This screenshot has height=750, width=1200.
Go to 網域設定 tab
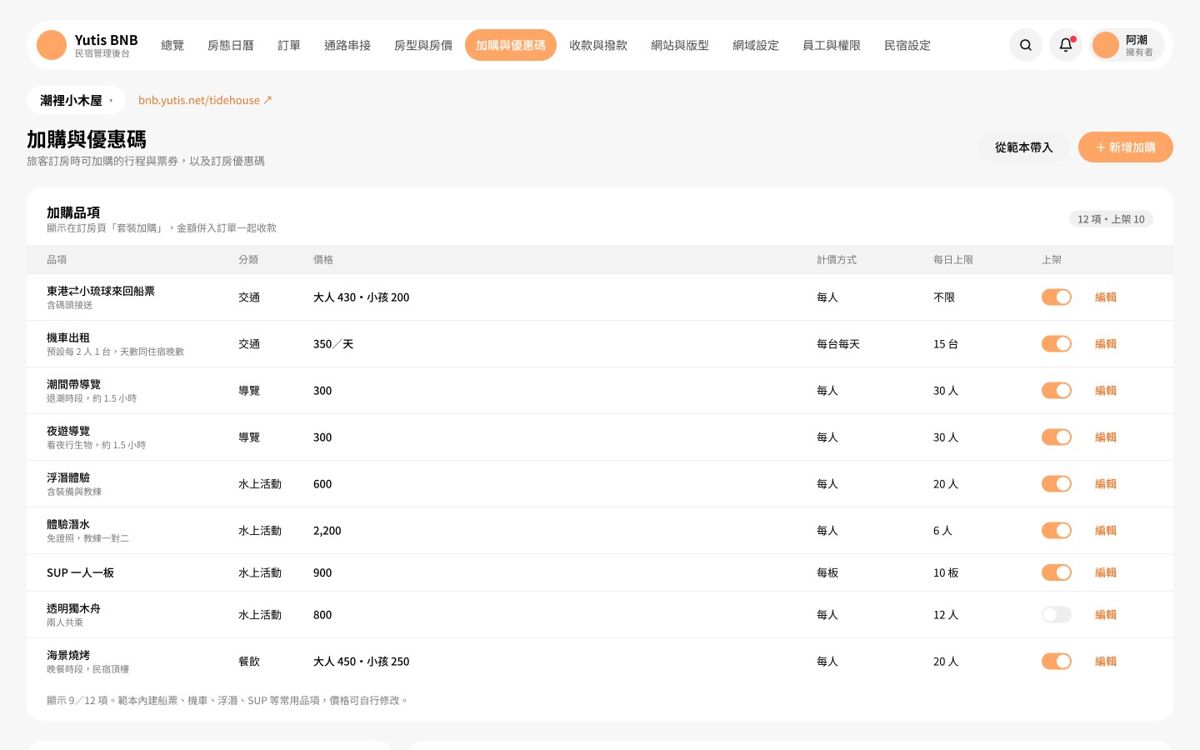(x=755, y=45)
